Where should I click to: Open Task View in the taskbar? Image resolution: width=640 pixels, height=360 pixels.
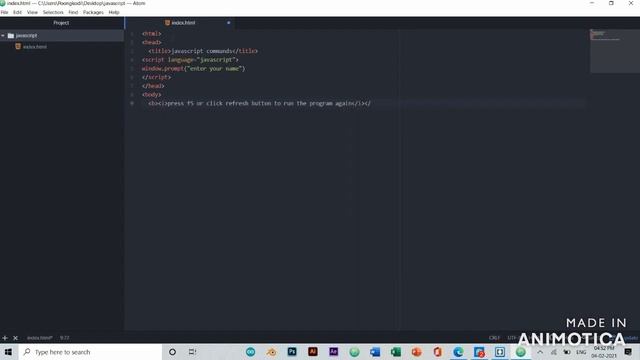click(192, 352)
